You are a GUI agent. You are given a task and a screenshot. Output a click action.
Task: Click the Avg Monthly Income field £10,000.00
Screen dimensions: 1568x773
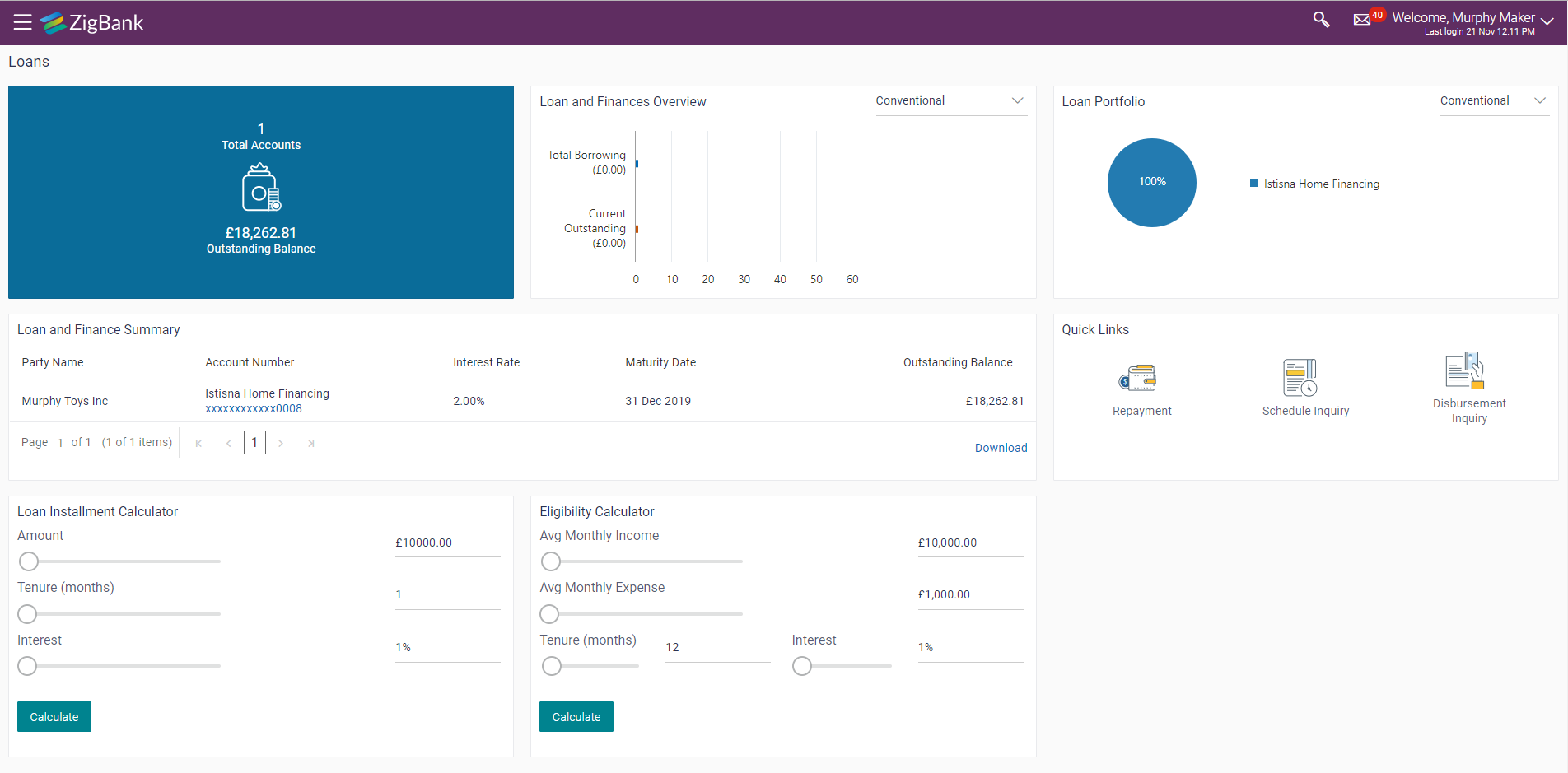(970, 543)
